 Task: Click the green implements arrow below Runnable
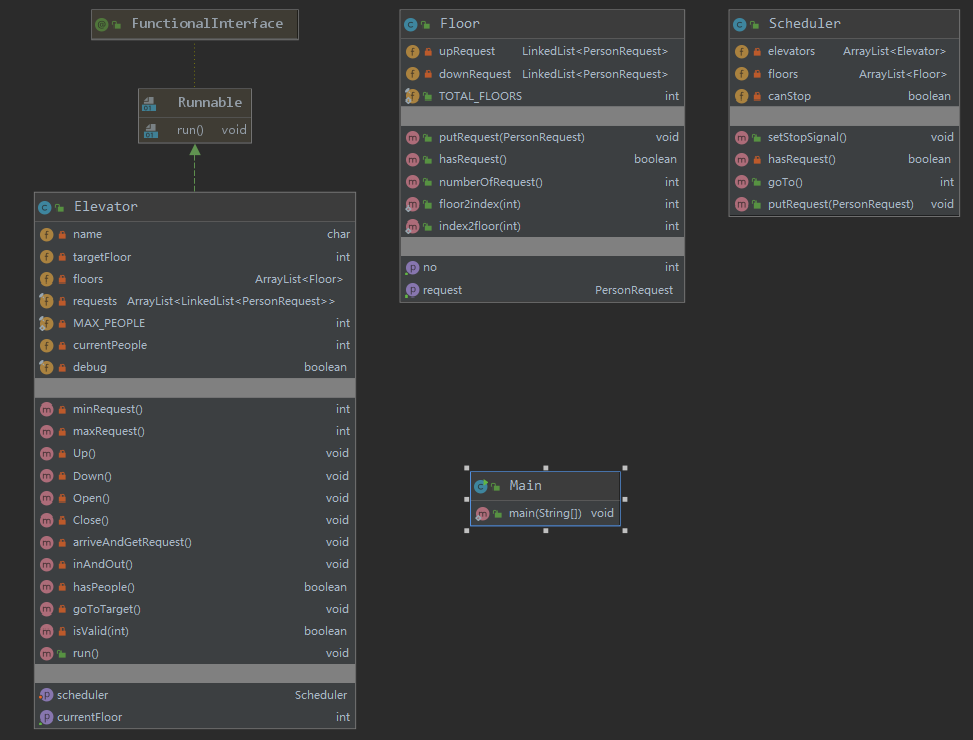(x=195, y=152)
